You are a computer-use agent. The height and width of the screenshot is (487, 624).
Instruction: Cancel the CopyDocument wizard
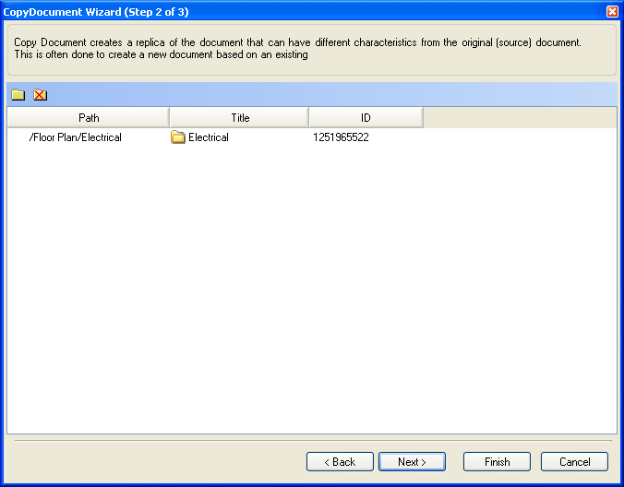[575, 462]
